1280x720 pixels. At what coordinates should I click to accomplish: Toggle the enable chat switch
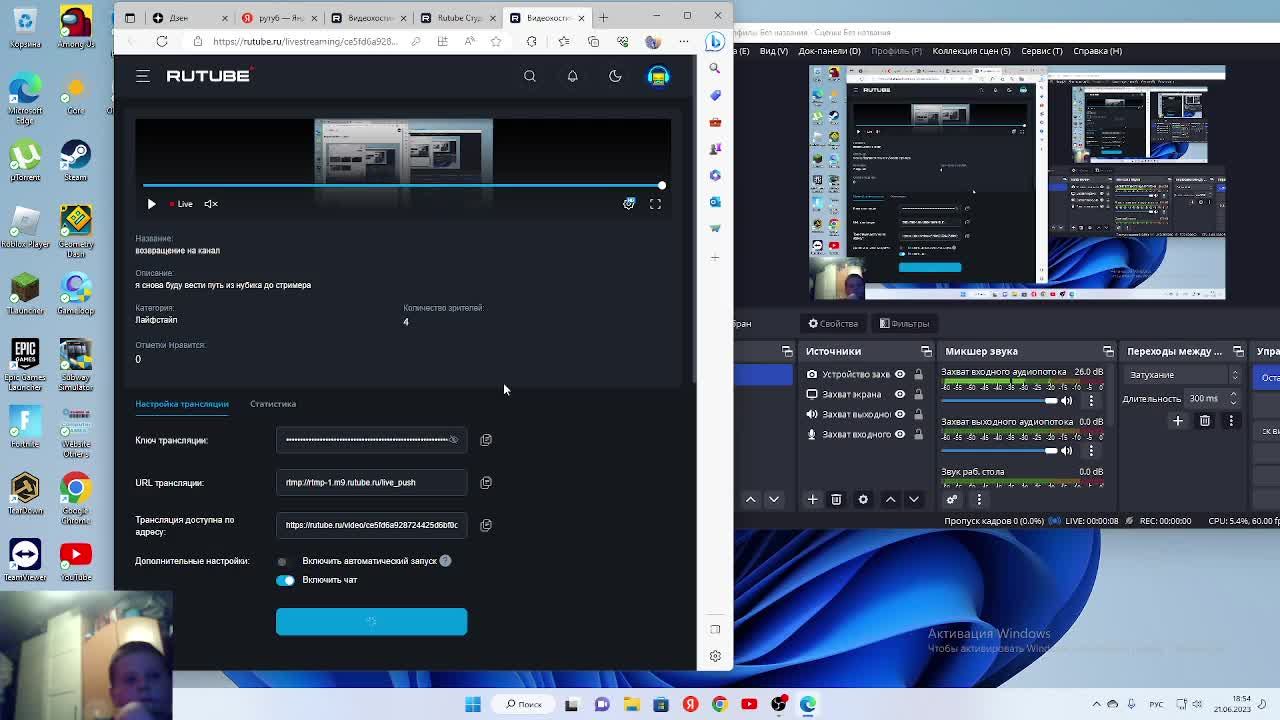pos(285,580)
